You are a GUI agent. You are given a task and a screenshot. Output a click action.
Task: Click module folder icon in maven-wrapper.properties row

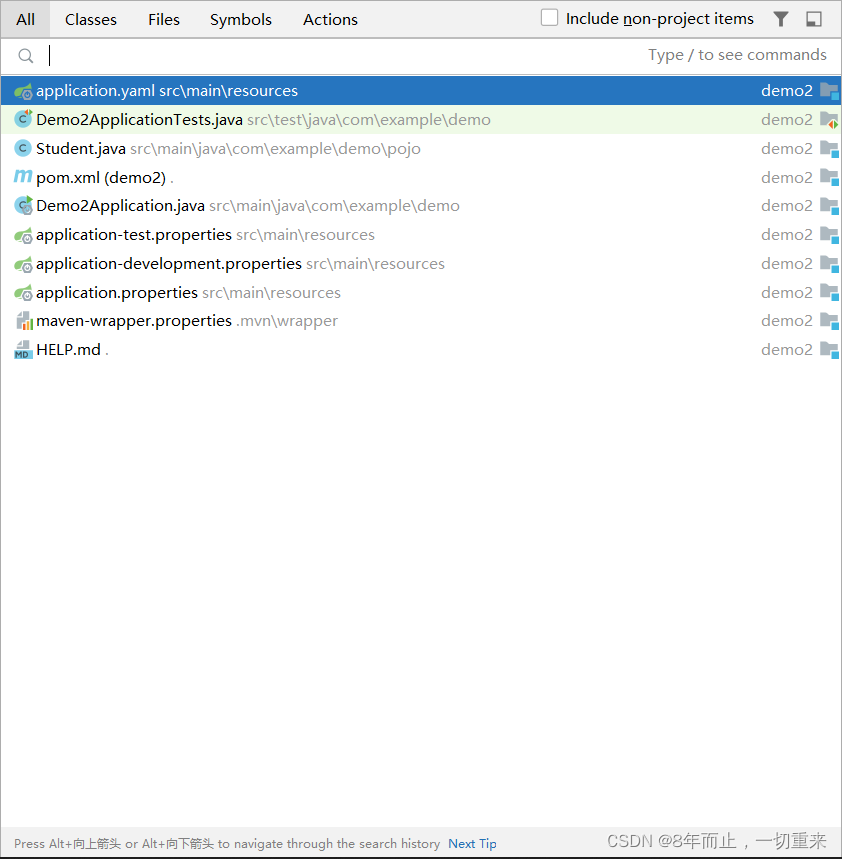point(829,321)
